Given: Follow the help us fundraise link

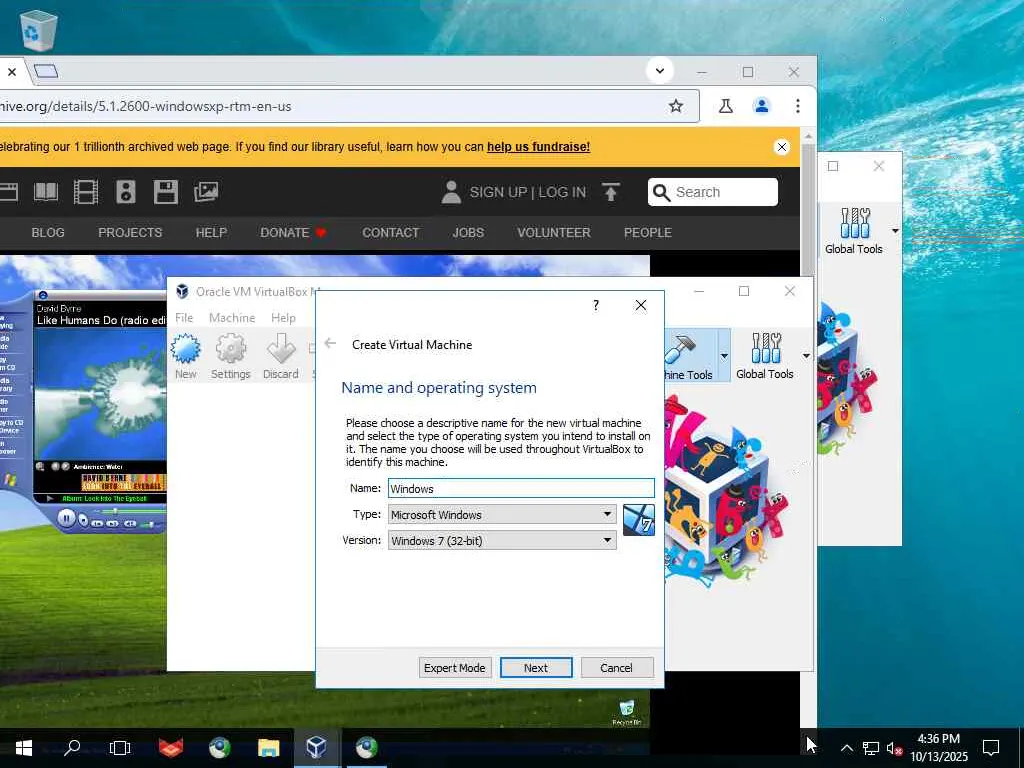Looking at the screenshot, I should pos(538,147).
